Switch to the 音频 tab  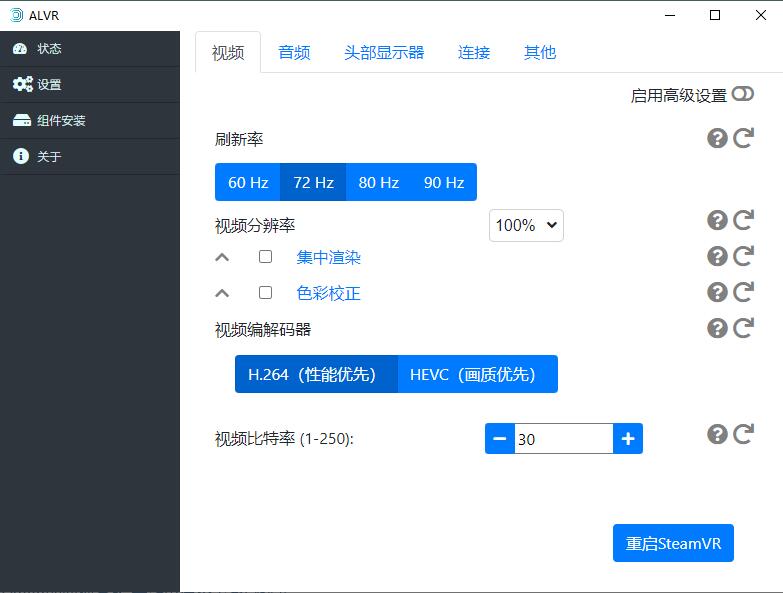point(294,53)
